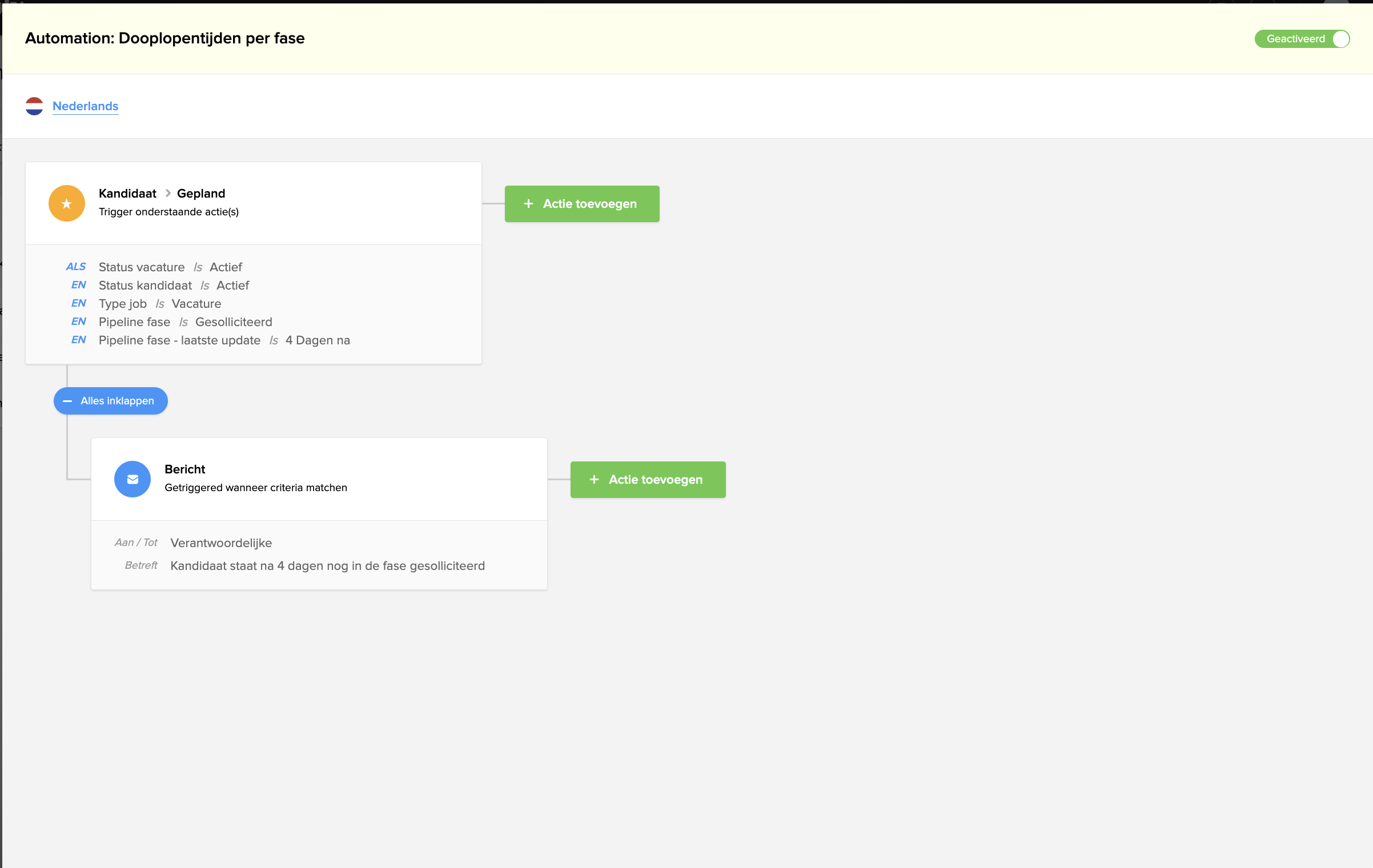This screenshot has height=868, width=1373.
Task: Add action next to Bericht card
Action: click(648, 480)
